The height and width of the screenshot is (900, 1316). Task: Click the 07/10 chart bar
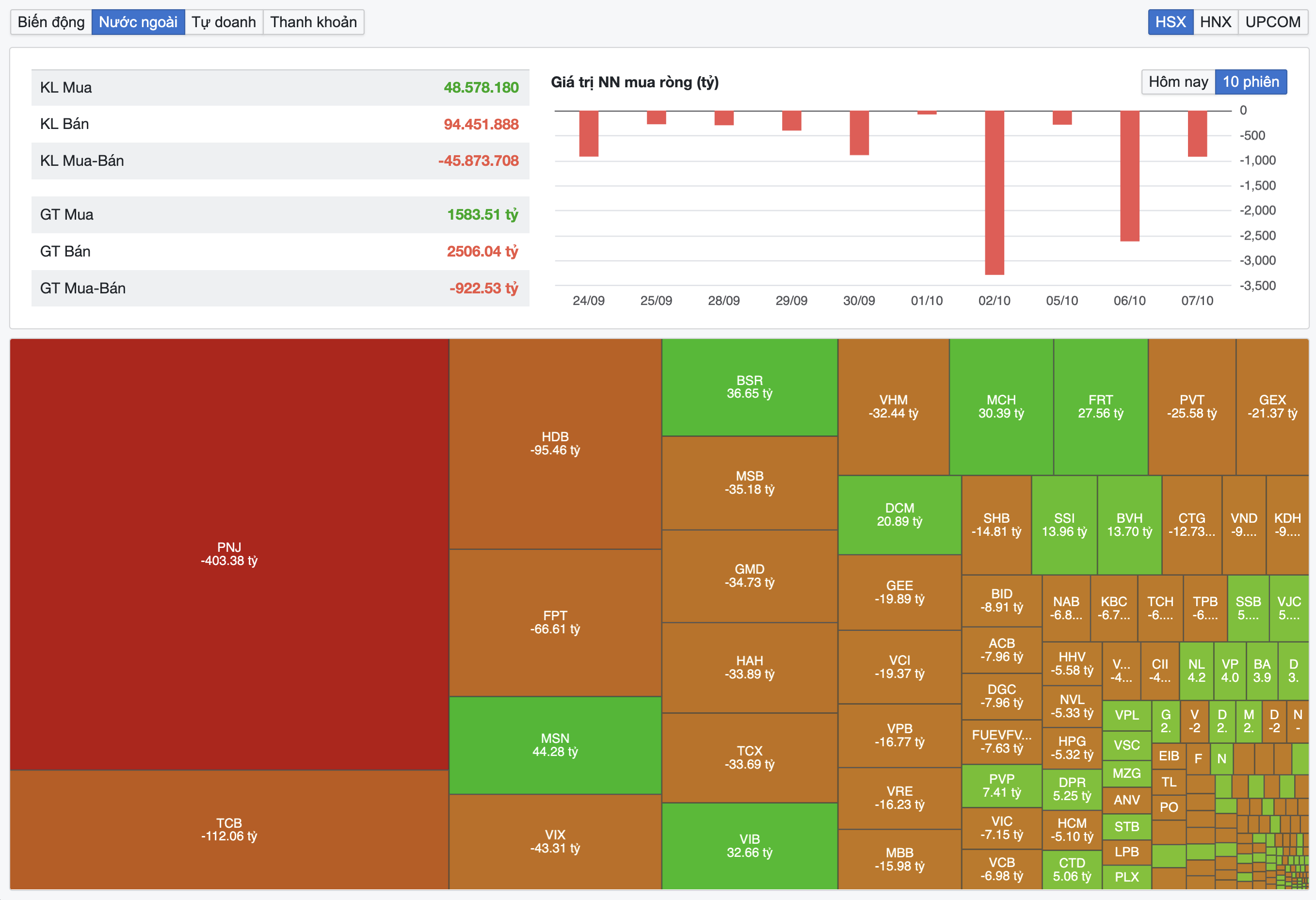[1197, 134]
